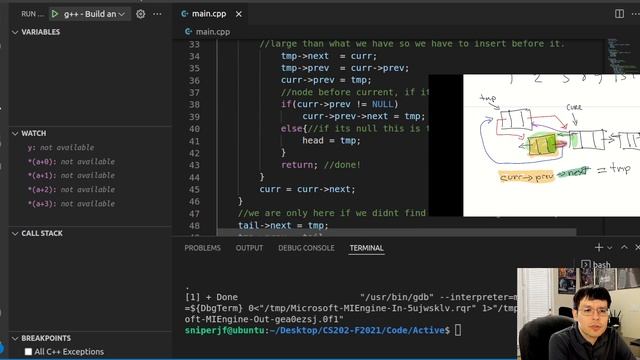The image size is (640, 360).
Task: Open editor more actions ellipsis
Action: [636, 13]
